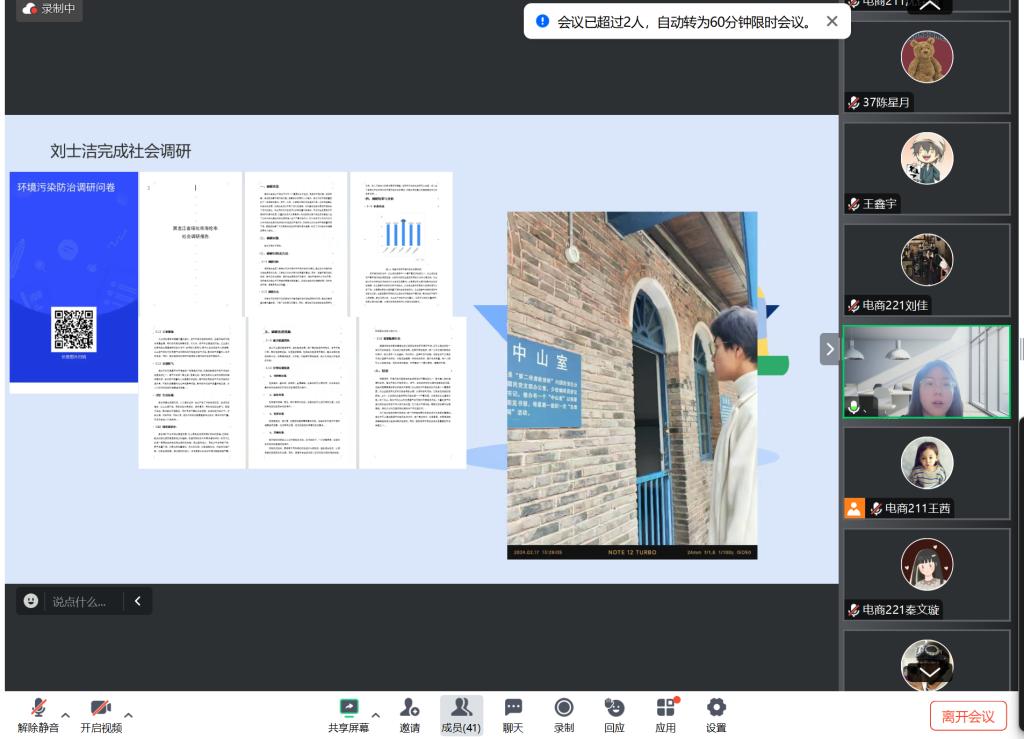This screenshot has width=1024, height=739.
Task: Open the 邀请 invite icon
Action: [x=409, y=709]
